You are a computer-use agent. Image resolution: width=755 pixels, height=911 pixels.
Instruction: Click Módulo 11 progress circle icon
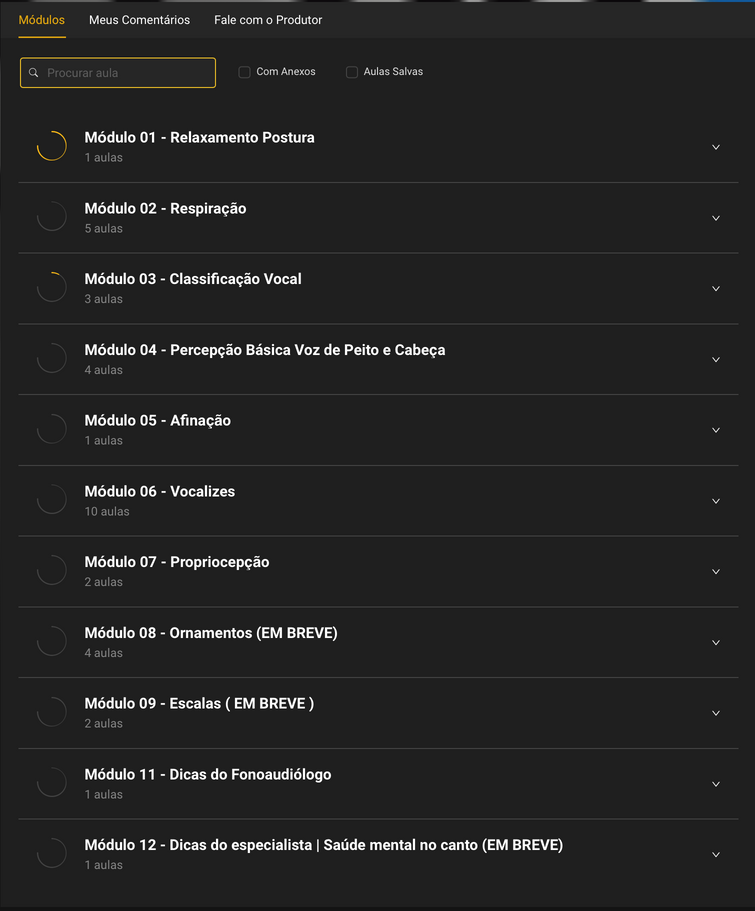coord(52,783)
